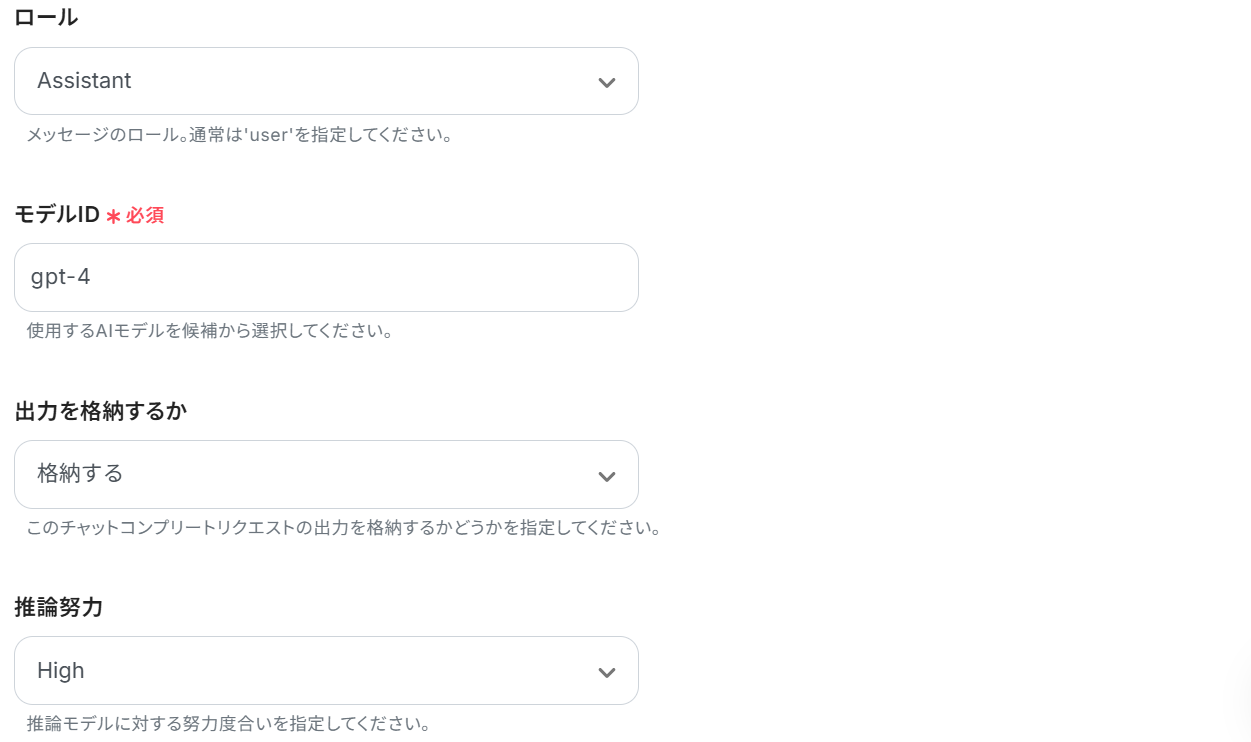Click the role hint beginning with メッセージのロール

pos(240,134)
